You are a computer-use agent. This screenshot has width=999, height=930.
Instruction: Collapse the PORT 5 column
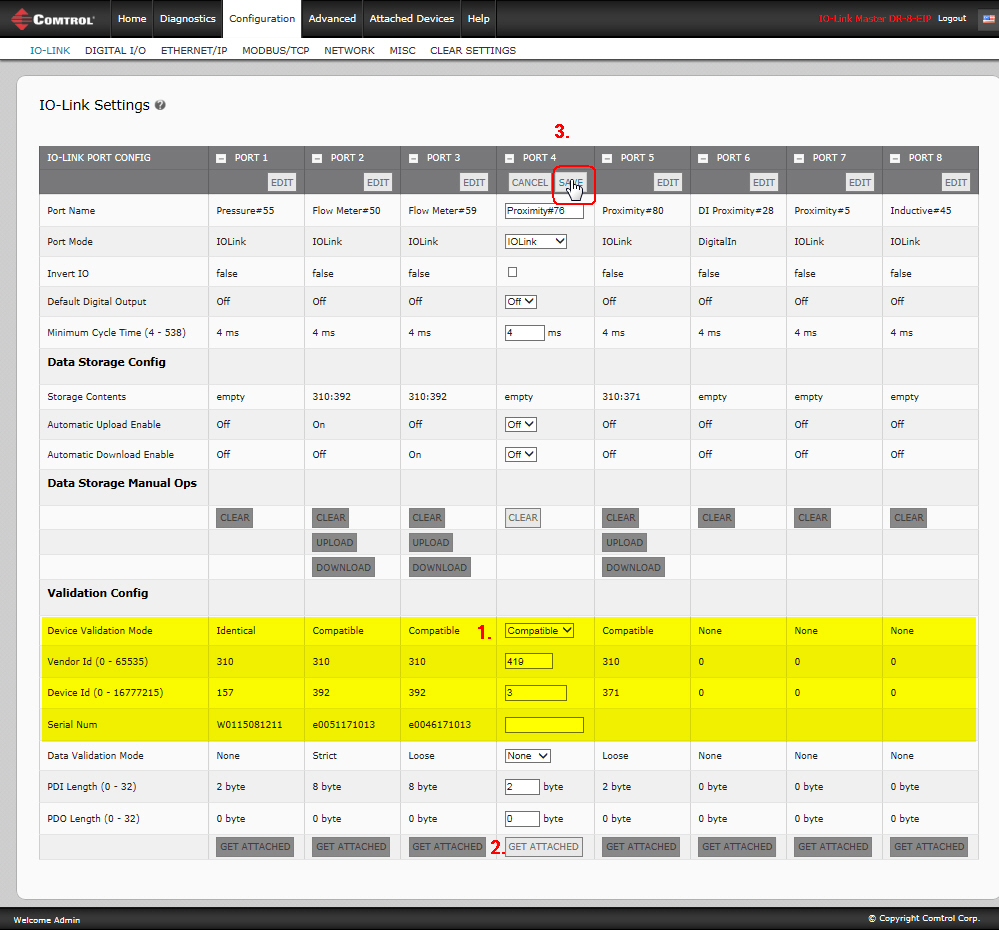coord(607,159)
